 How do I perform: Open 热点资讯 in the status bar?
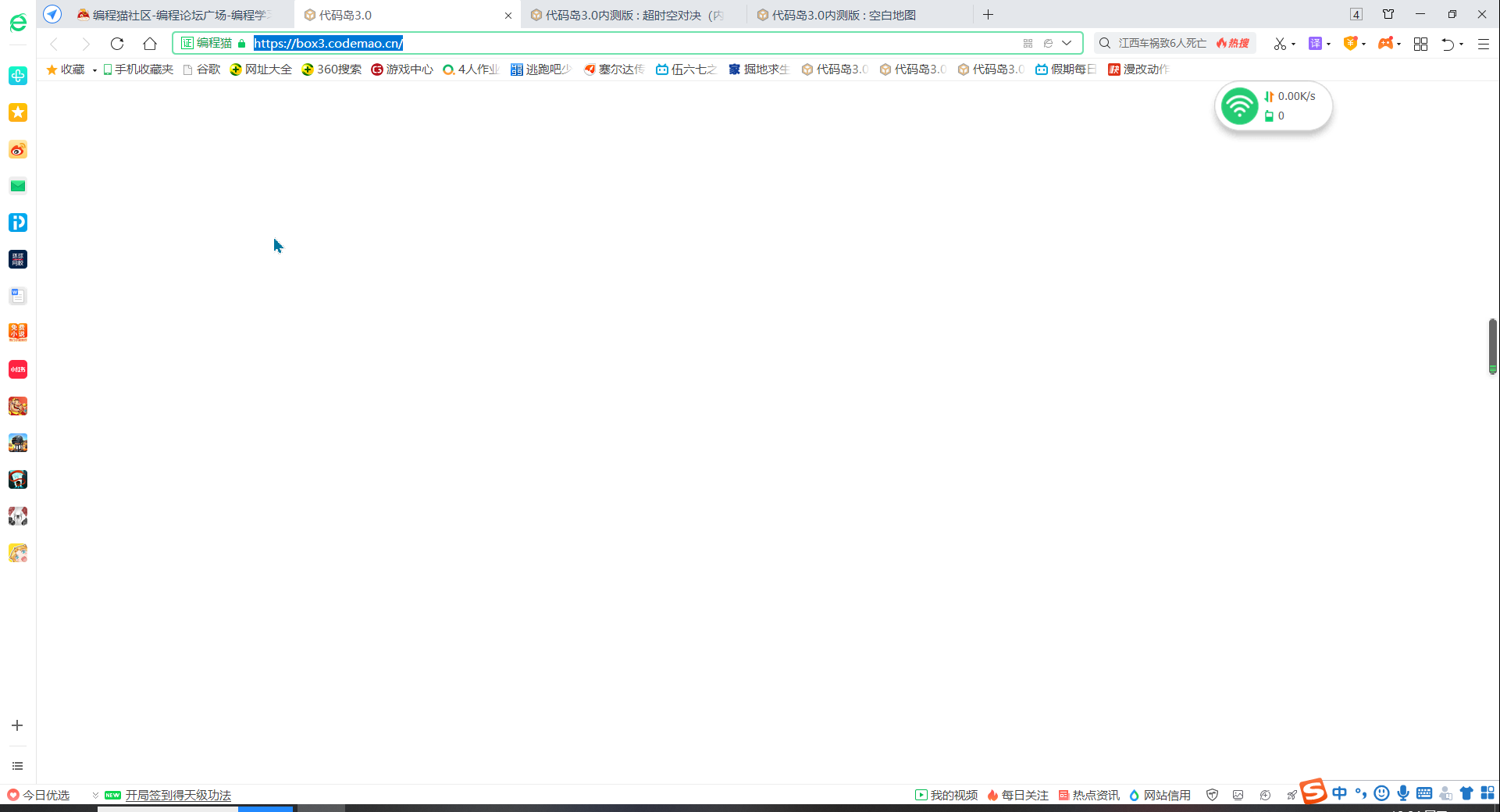click(1088, 795)
